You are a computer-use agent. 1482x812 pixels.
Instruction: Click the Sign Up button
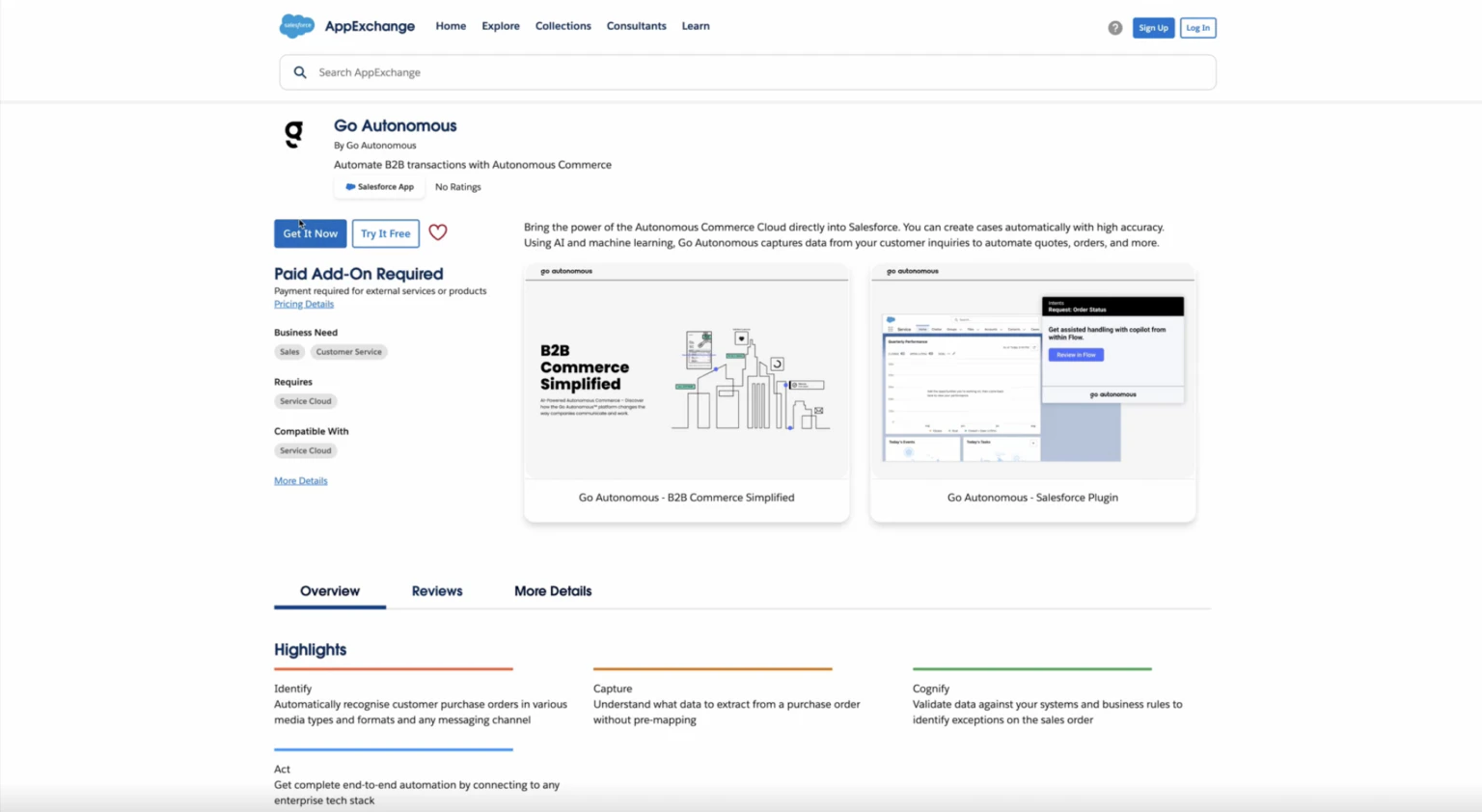click(1153, 28)
